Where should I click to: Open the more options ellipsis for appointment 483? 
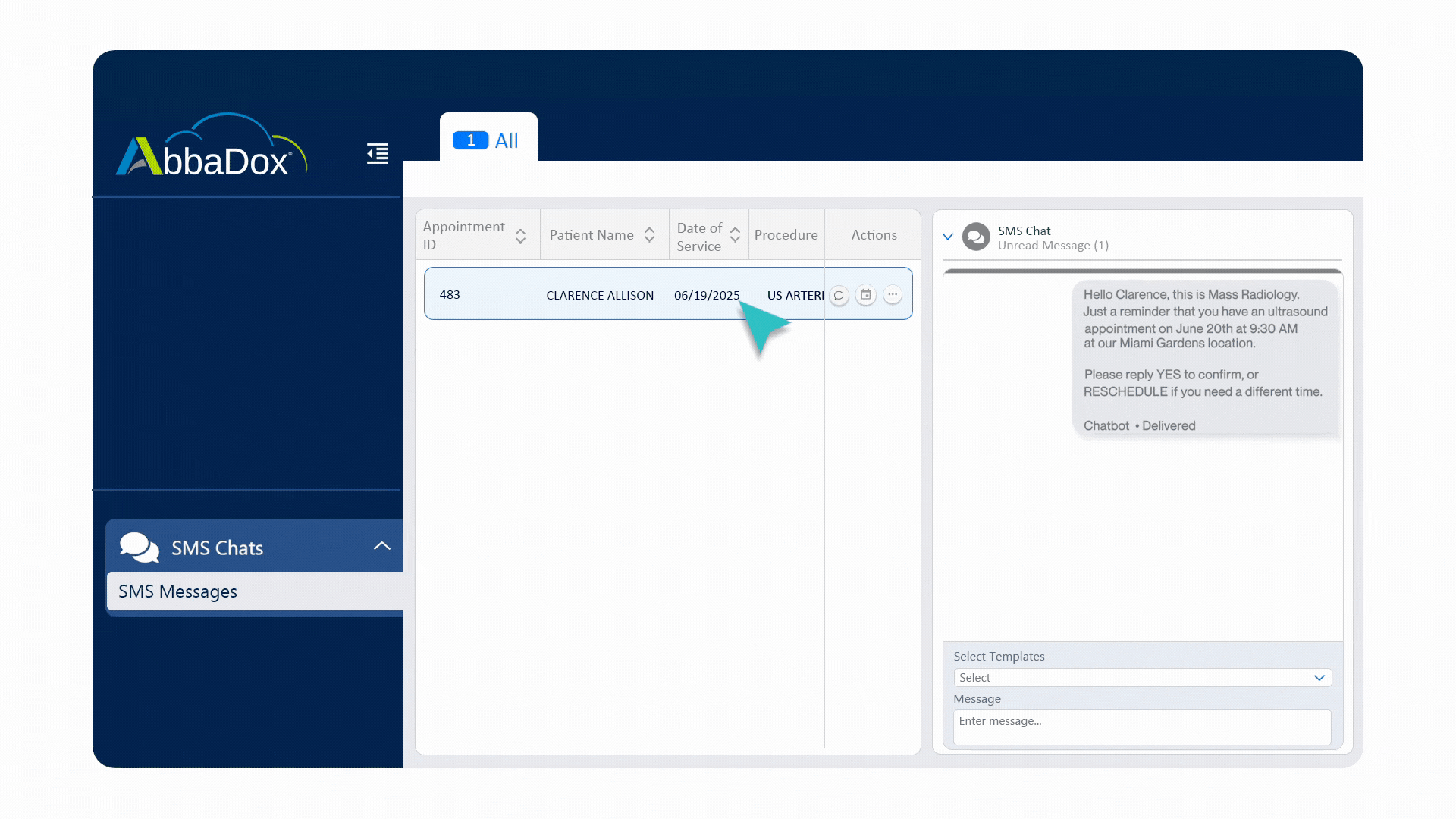[x=893, y=295]
